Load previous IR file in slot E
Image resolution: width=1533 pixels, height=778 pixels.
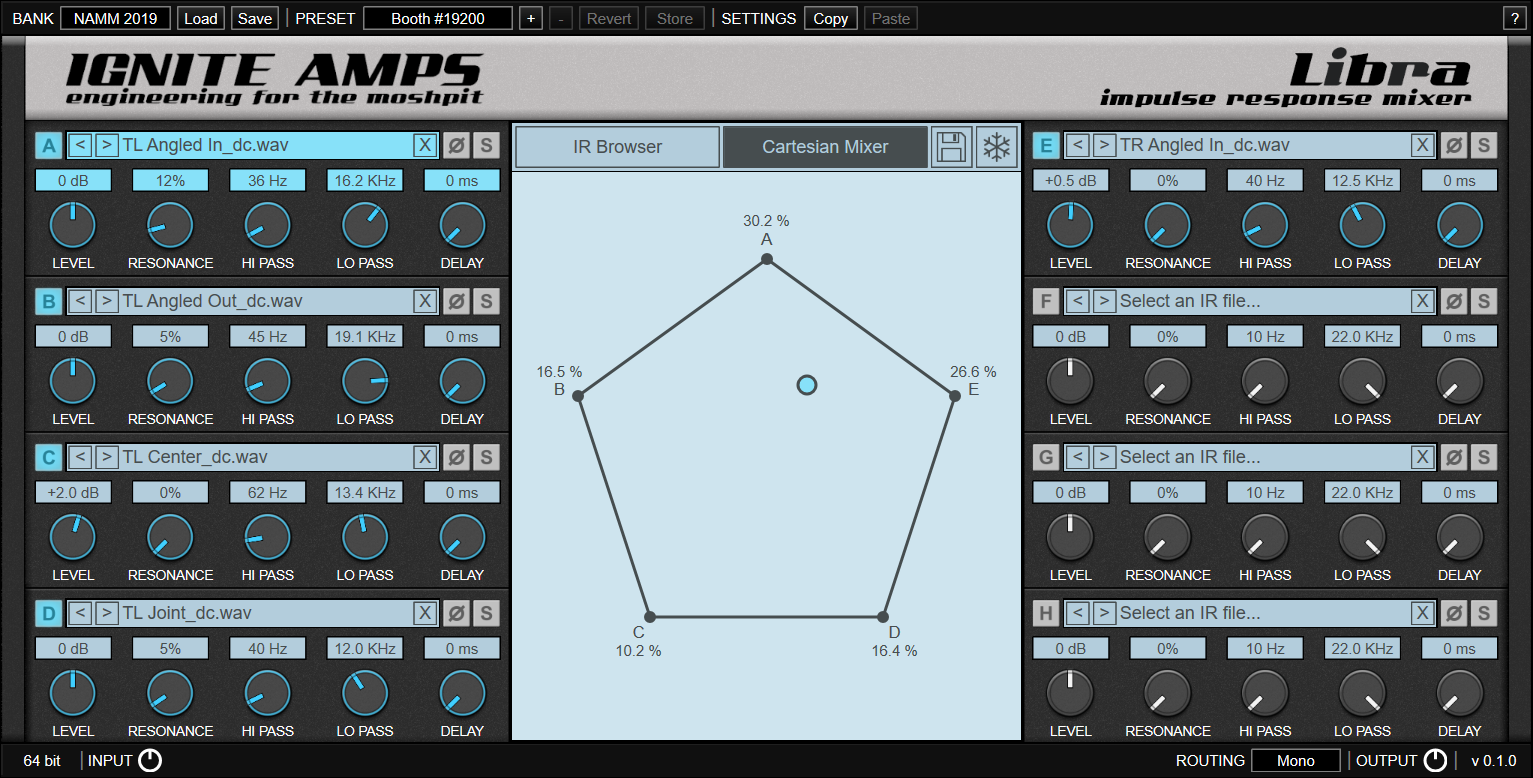point(1077,145)
